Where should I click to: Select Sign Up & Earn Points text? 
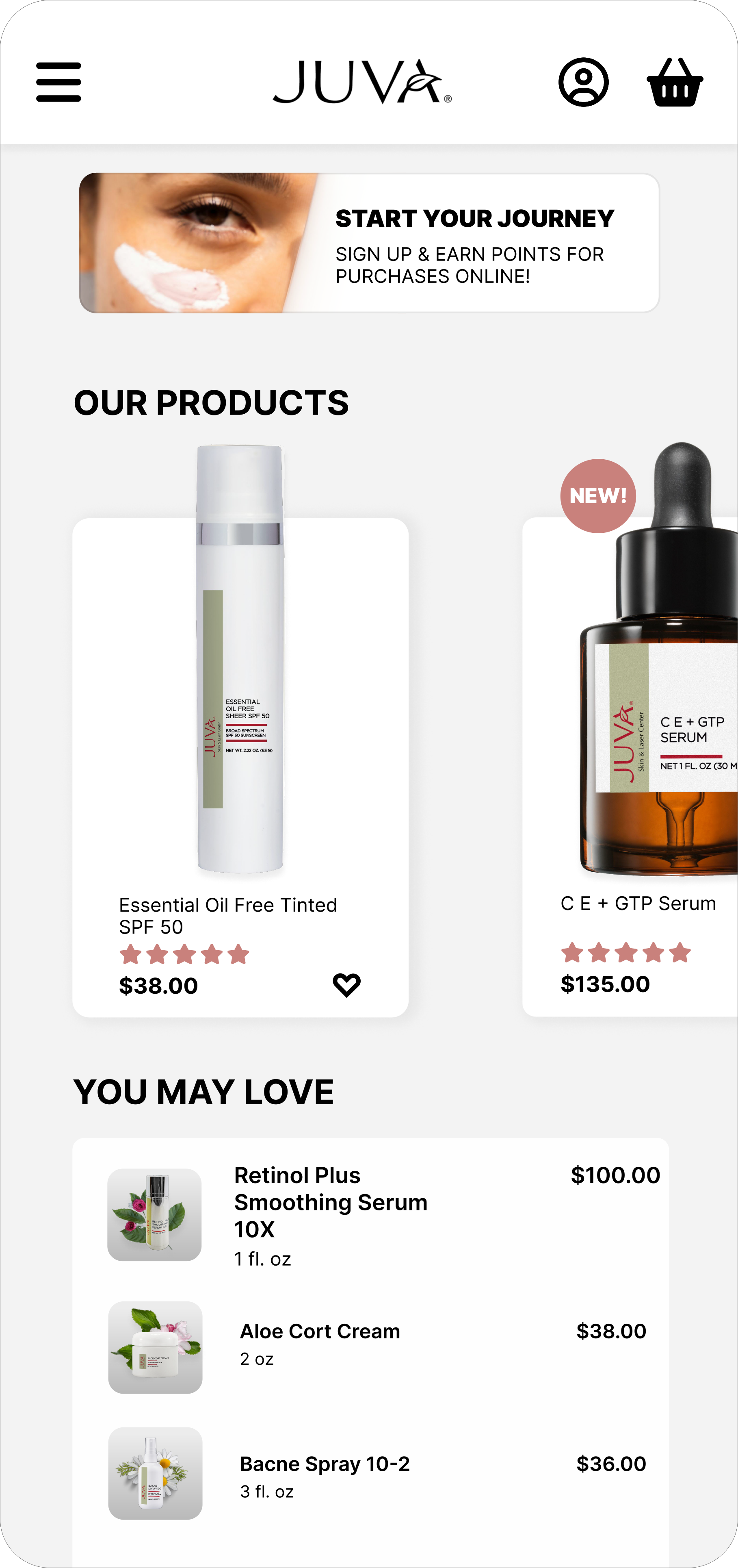[470, 265]
